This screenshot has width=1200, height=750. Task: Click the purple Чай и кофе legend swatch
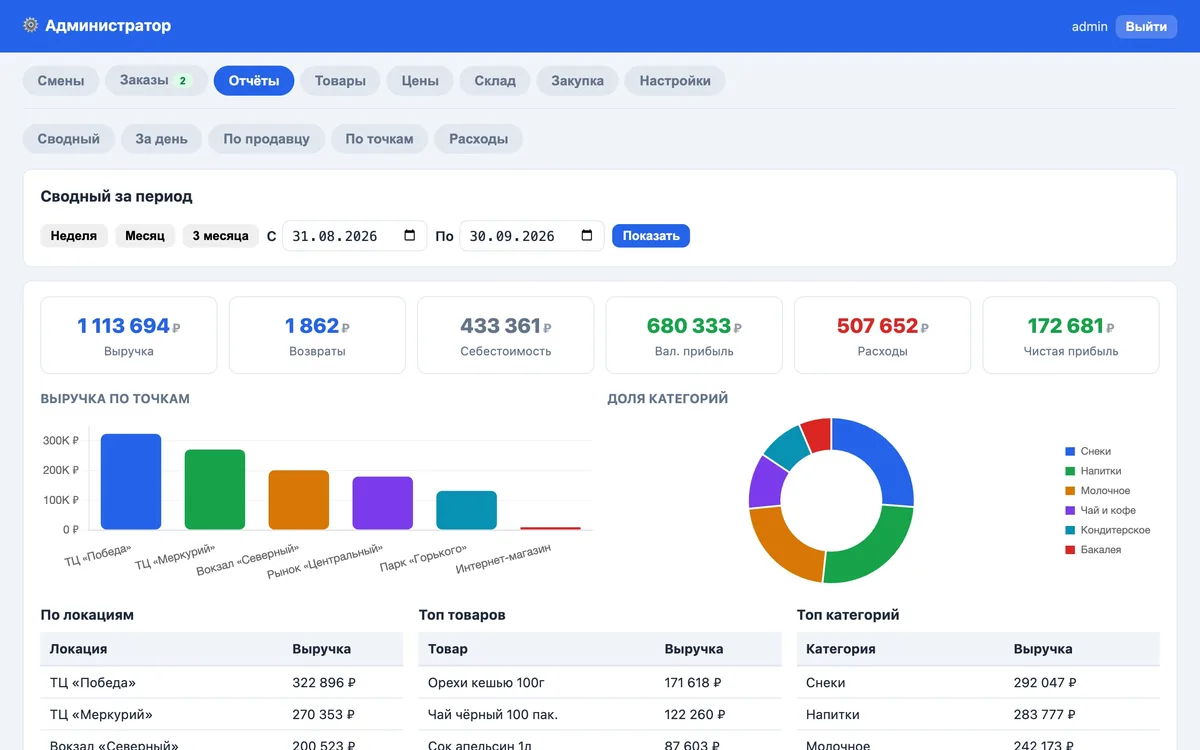1070,510
